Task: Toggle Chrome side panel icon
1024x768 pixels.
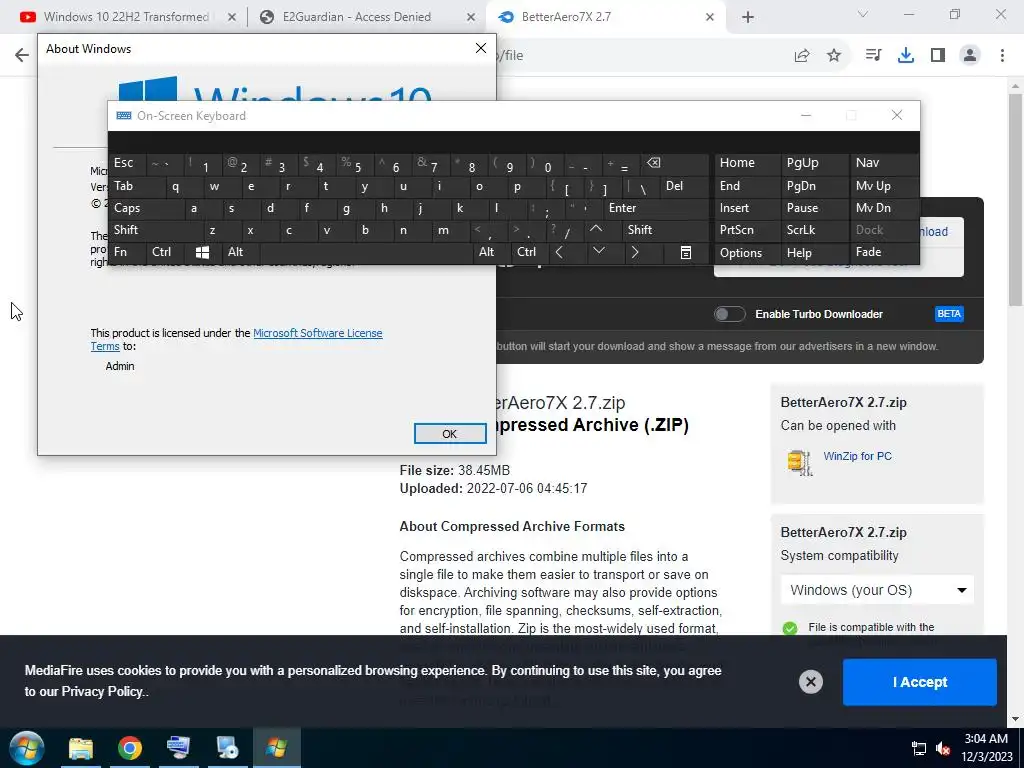Action: (938, 56)
